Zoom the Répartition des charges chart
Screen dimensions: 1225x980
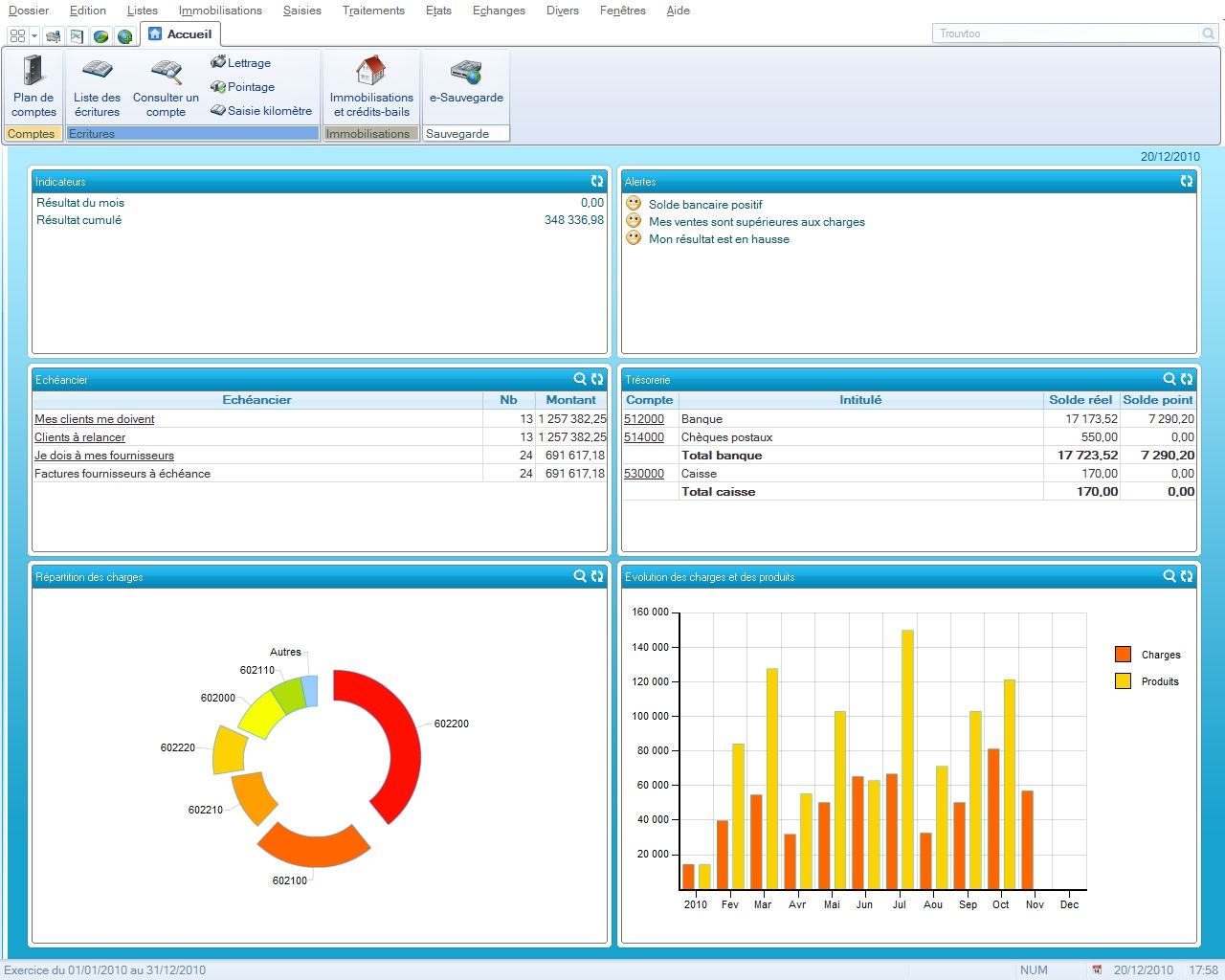pyautogui.click(x=580, y=576)
